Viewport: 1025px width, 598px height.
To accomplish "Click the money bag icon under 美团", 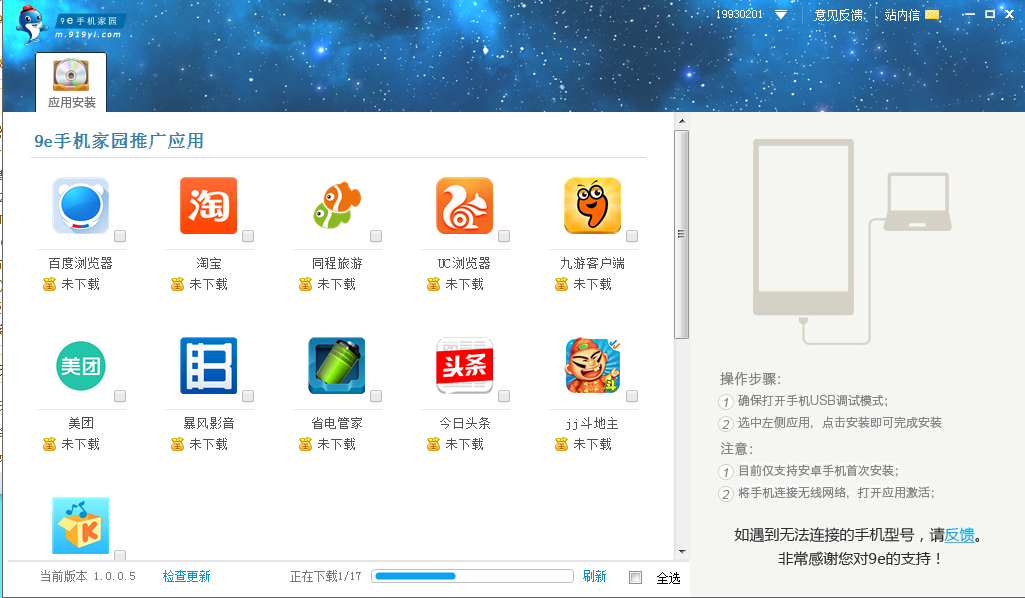I will click(x=49, y=444).
